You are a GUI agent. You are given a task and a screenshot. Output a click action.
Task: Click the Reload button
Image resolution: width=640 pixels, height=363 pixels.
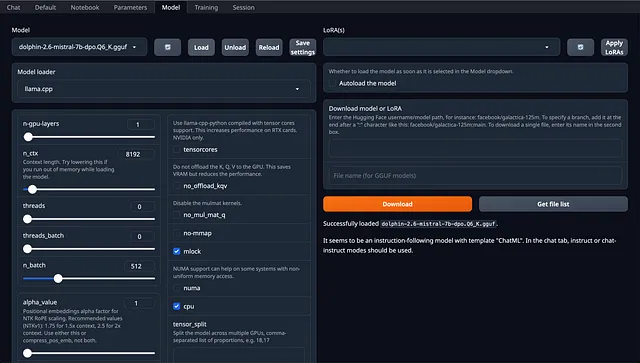point(269,47)
